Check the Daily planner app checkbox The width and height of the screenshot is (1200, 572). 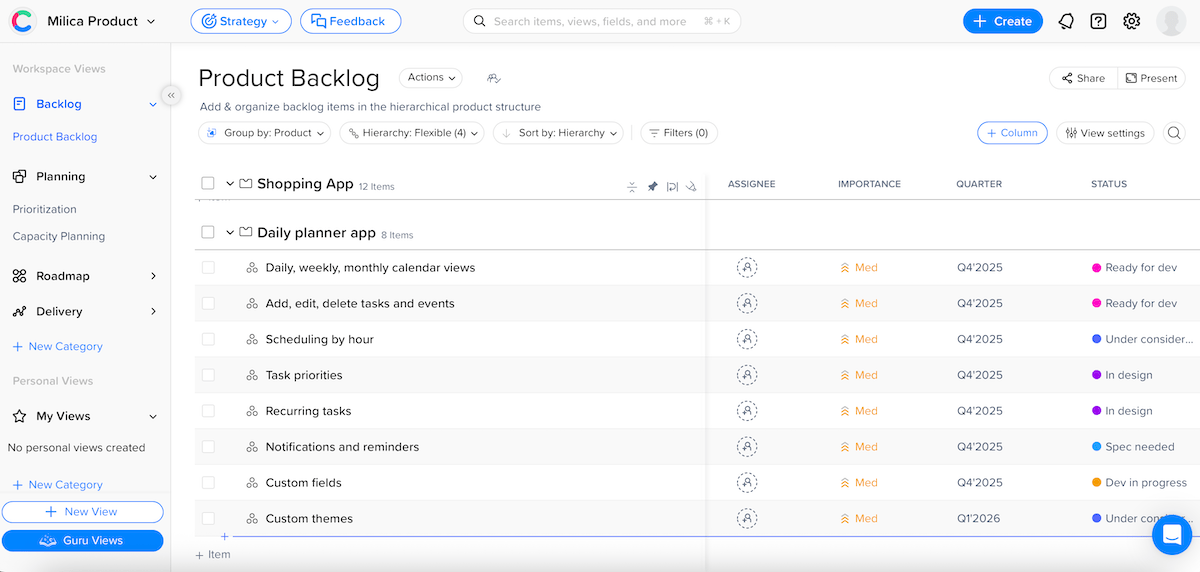click(208, 232)
